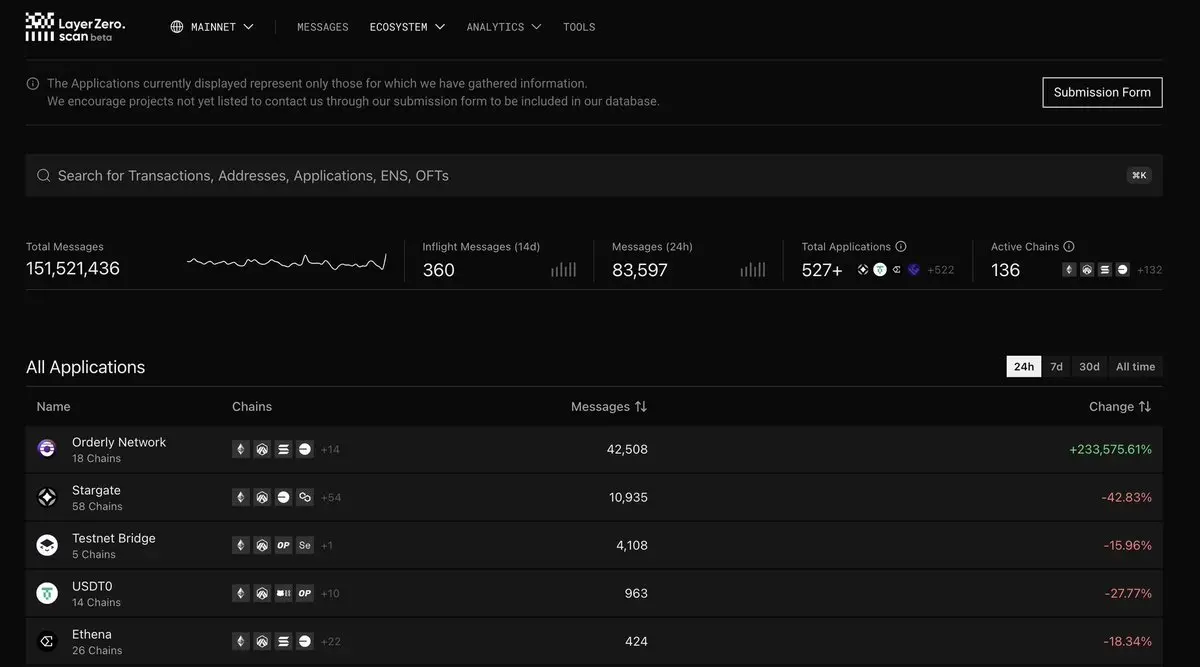Image resolution: width=1200 pixels, height=667 pixels.
Task: Focus the transactions and addresses search field
Action: pos(594,175)
